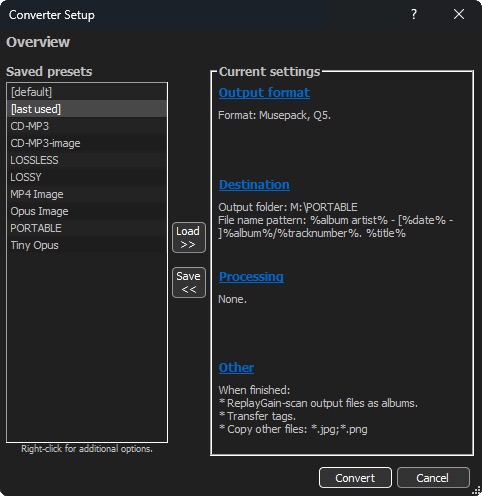Click the Load >> button
This screenshot has width=482, height=496.
click(x=189, y=237)
